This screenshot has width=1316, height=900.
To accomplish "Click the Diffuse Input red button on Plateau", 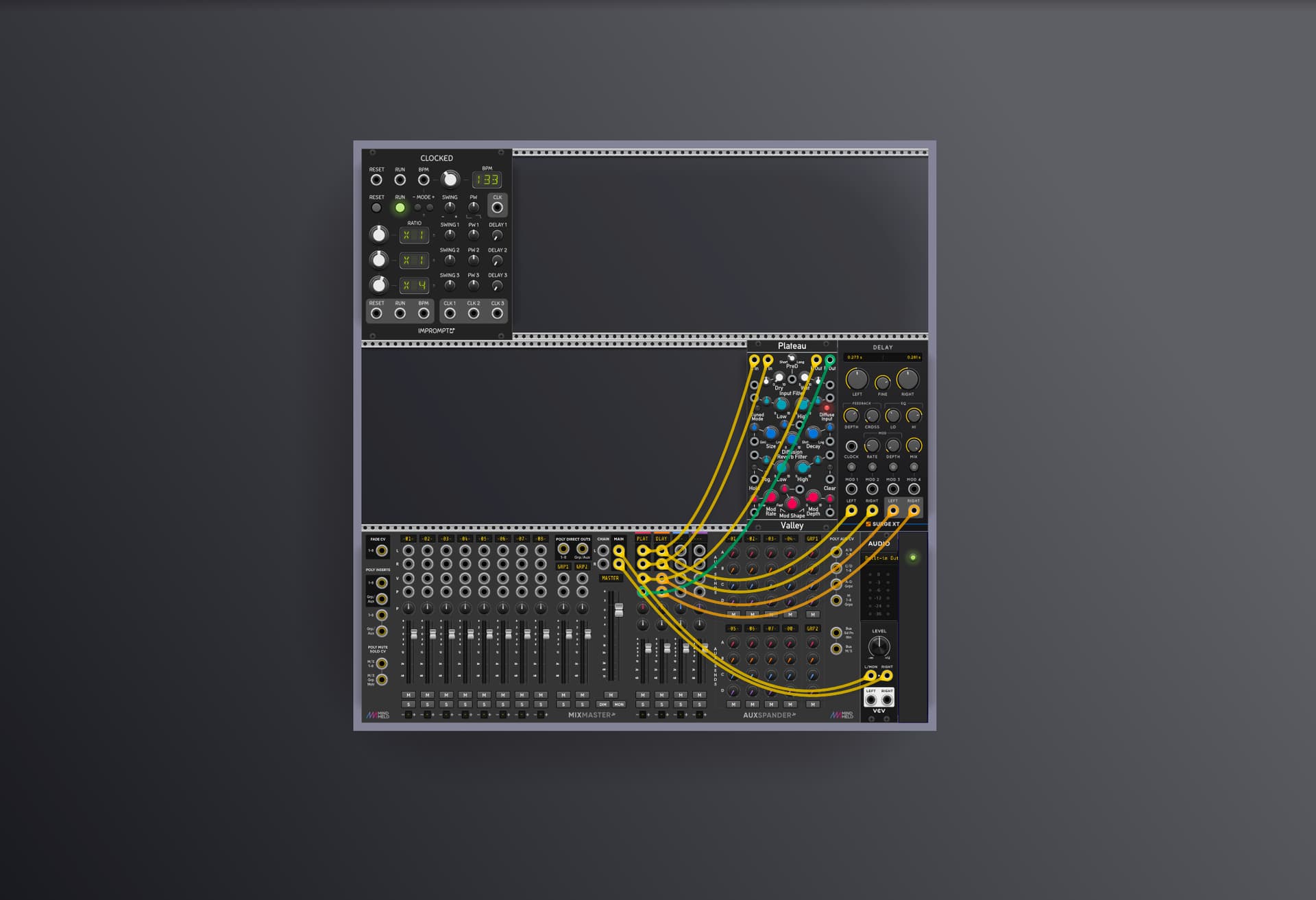I will (x=827, y=407).
